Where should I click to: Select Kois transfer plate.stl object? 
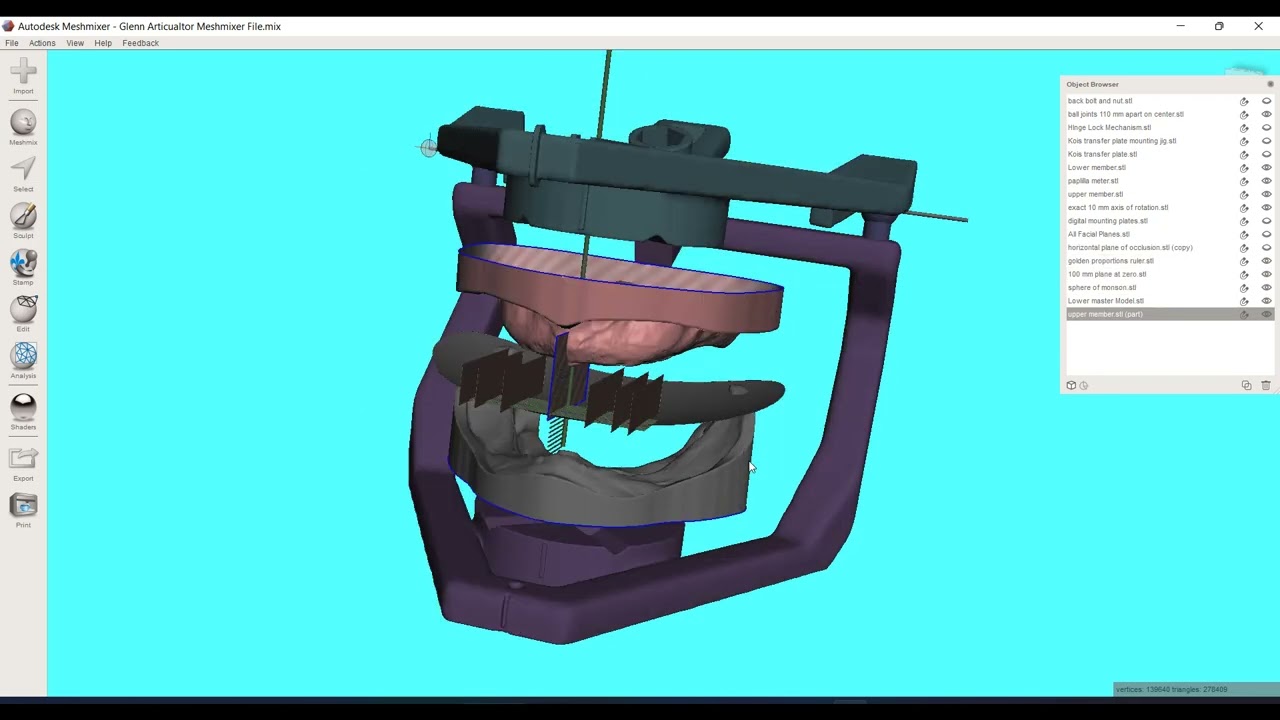[1102, 154]
